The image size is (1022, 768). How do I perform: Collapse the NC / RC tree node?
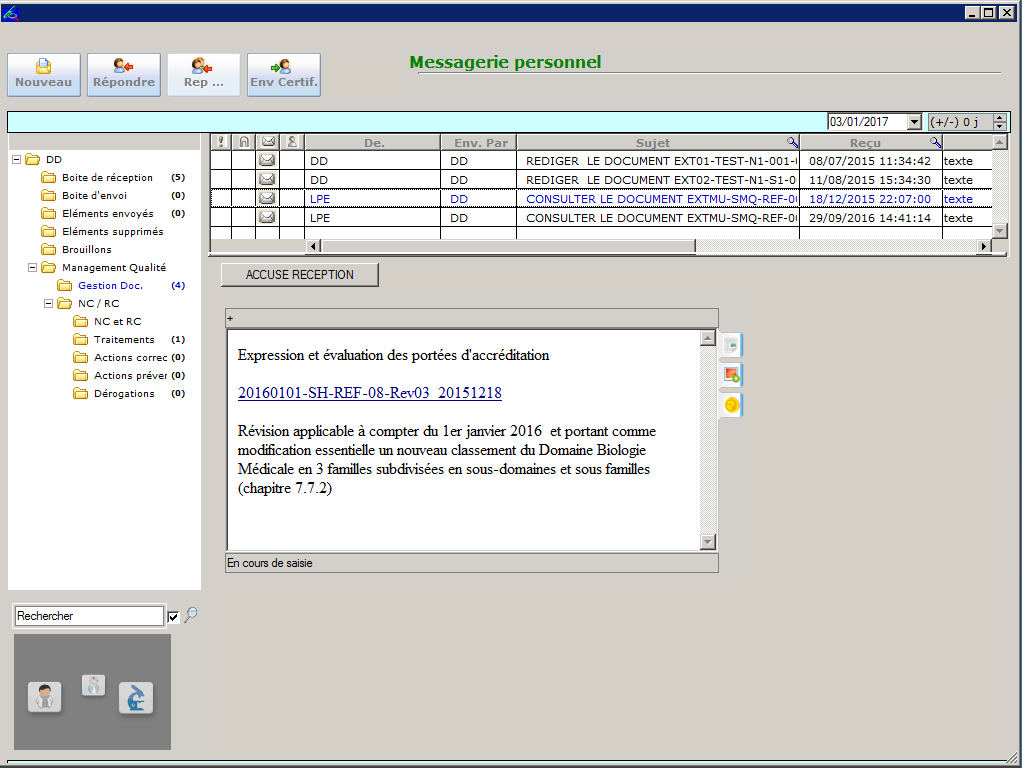[x=49, y=304]
